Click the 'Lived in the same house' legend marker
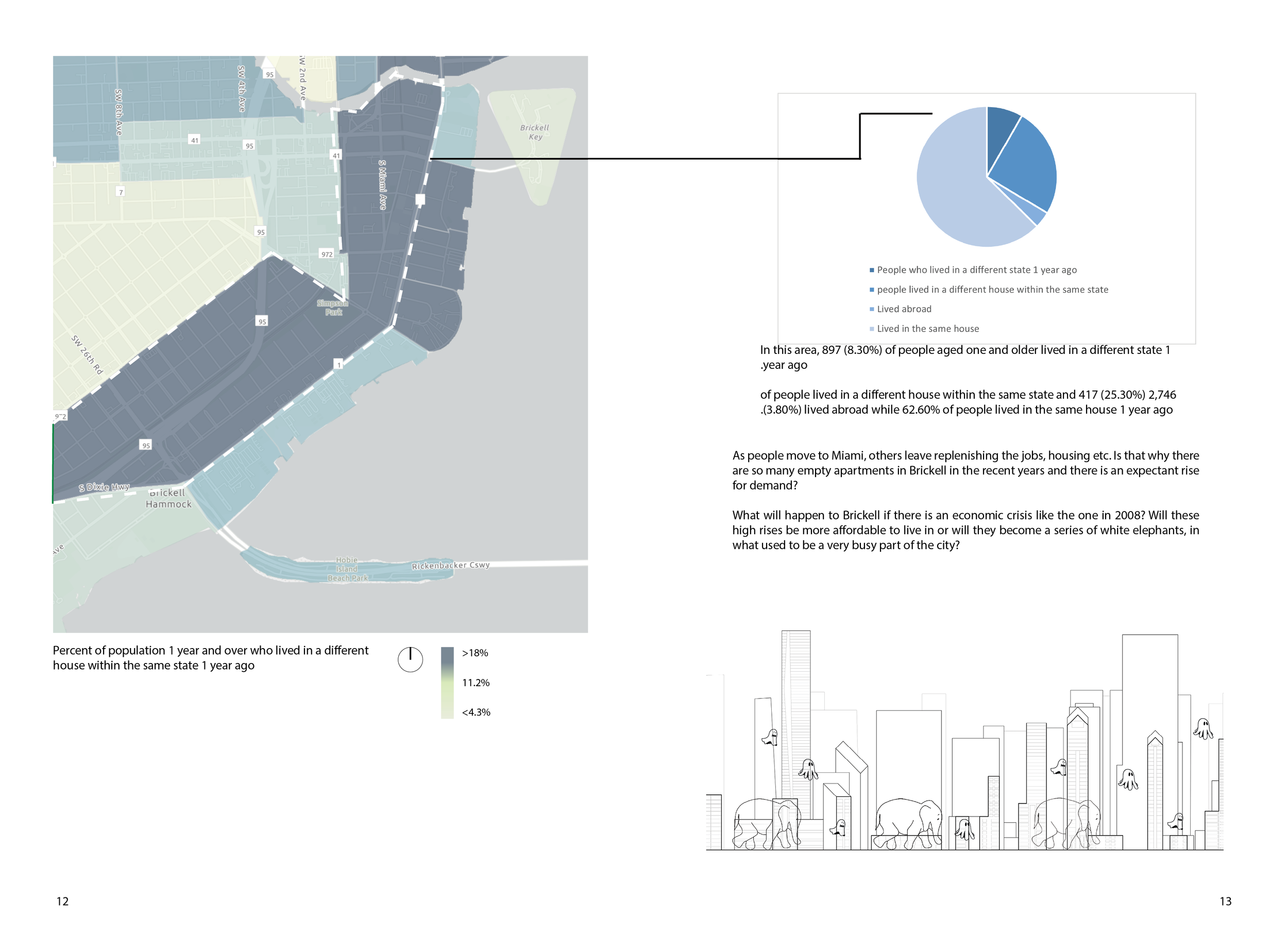This screenshot has width=1288, height=952. click(x=872, y=329)
